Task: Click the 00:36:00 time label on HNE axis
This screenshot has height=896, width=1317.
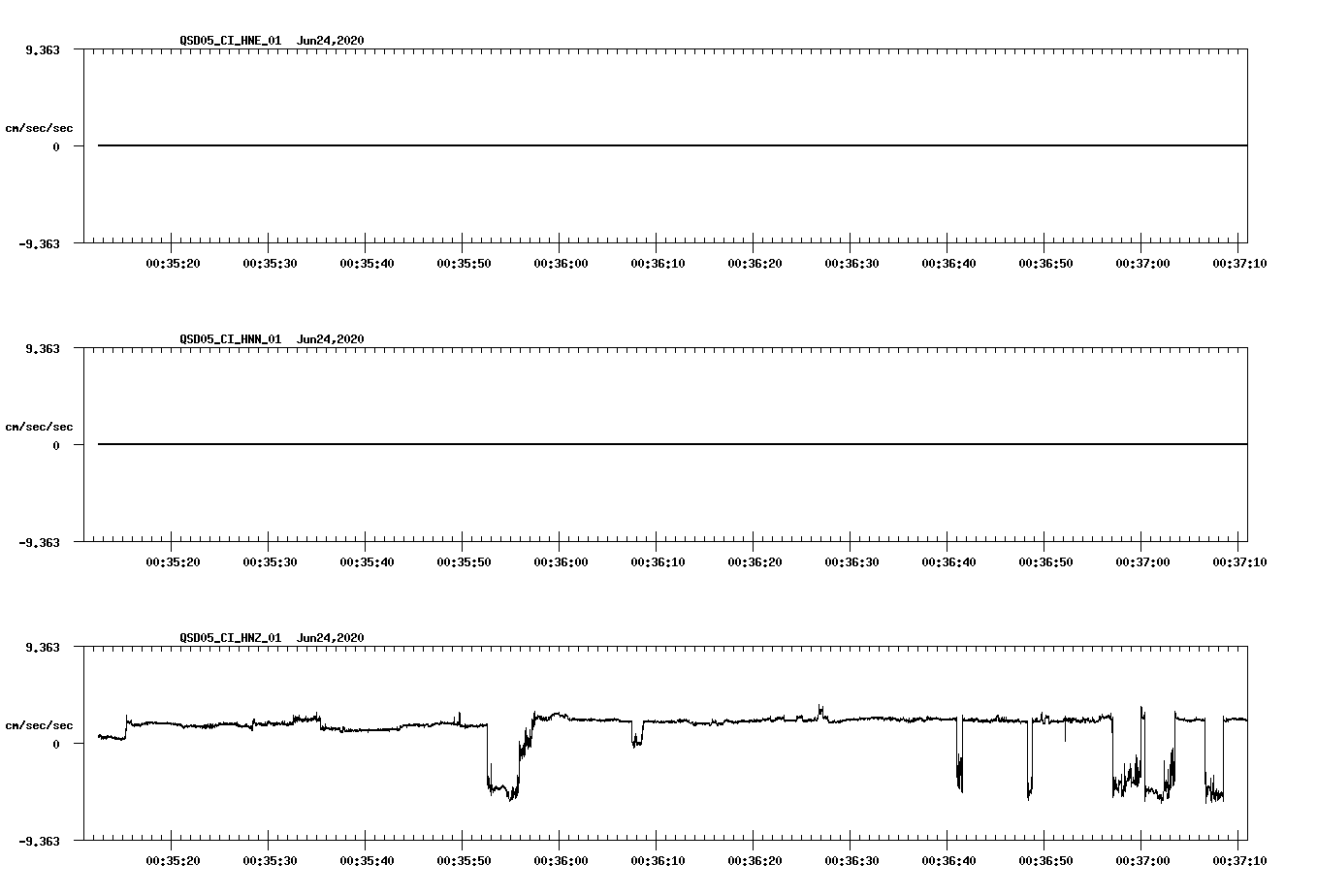Action: coord(561,263)
